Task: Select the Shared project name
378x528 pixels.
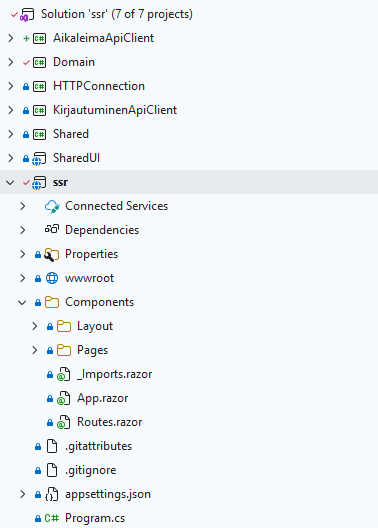Action: pos(71,134)
